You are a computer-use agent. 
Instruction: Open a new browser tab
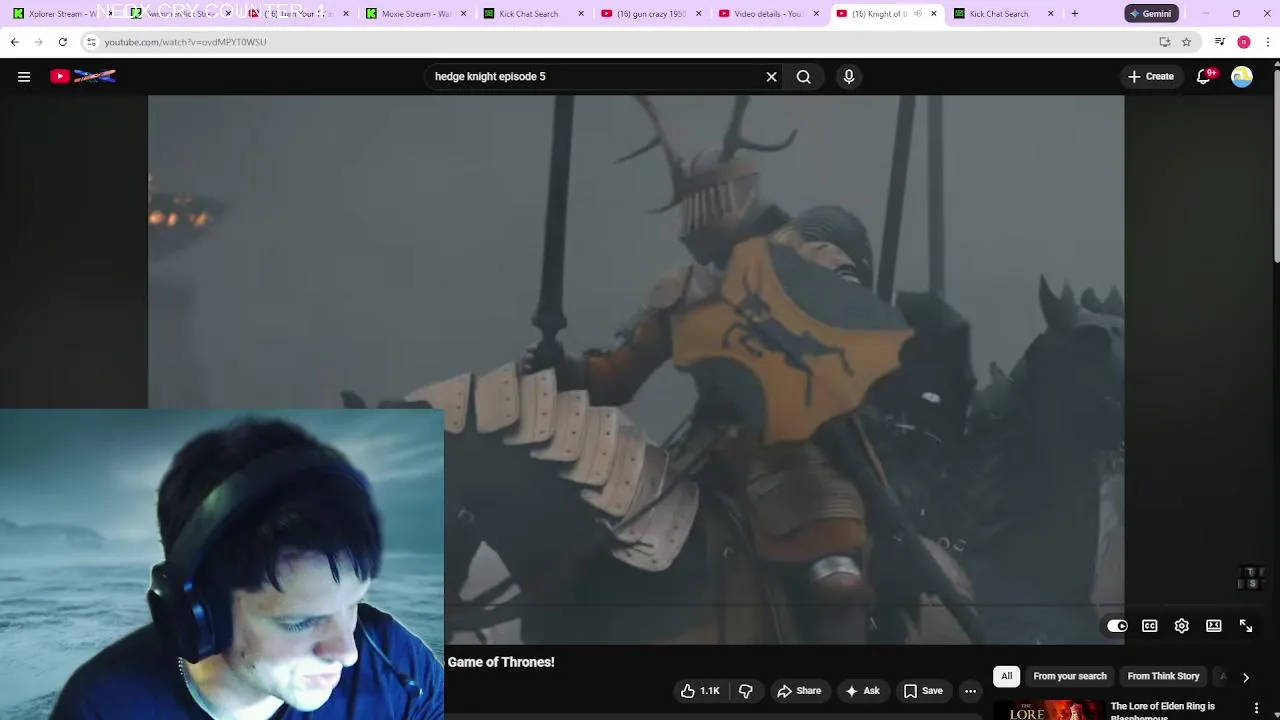1075,13
